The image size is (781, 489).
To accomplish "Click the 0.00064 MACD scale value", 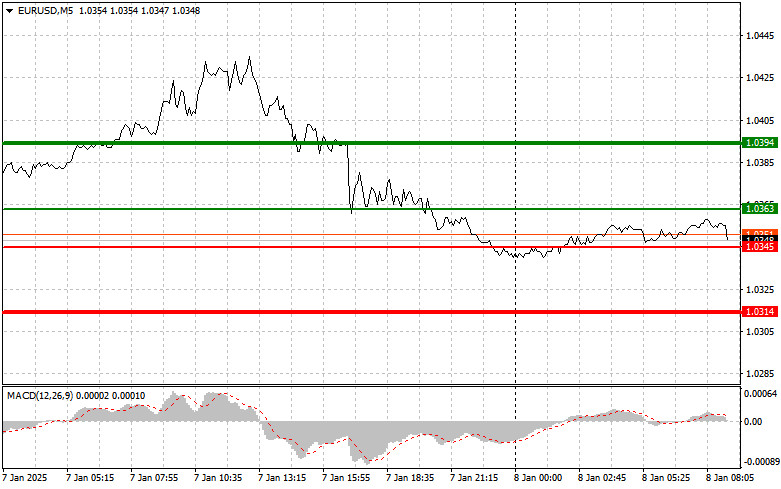I will click(761, 394).
